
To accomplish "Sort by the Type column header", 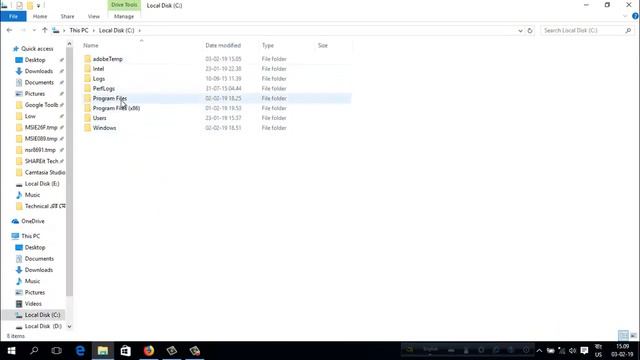I will [268, 45].
